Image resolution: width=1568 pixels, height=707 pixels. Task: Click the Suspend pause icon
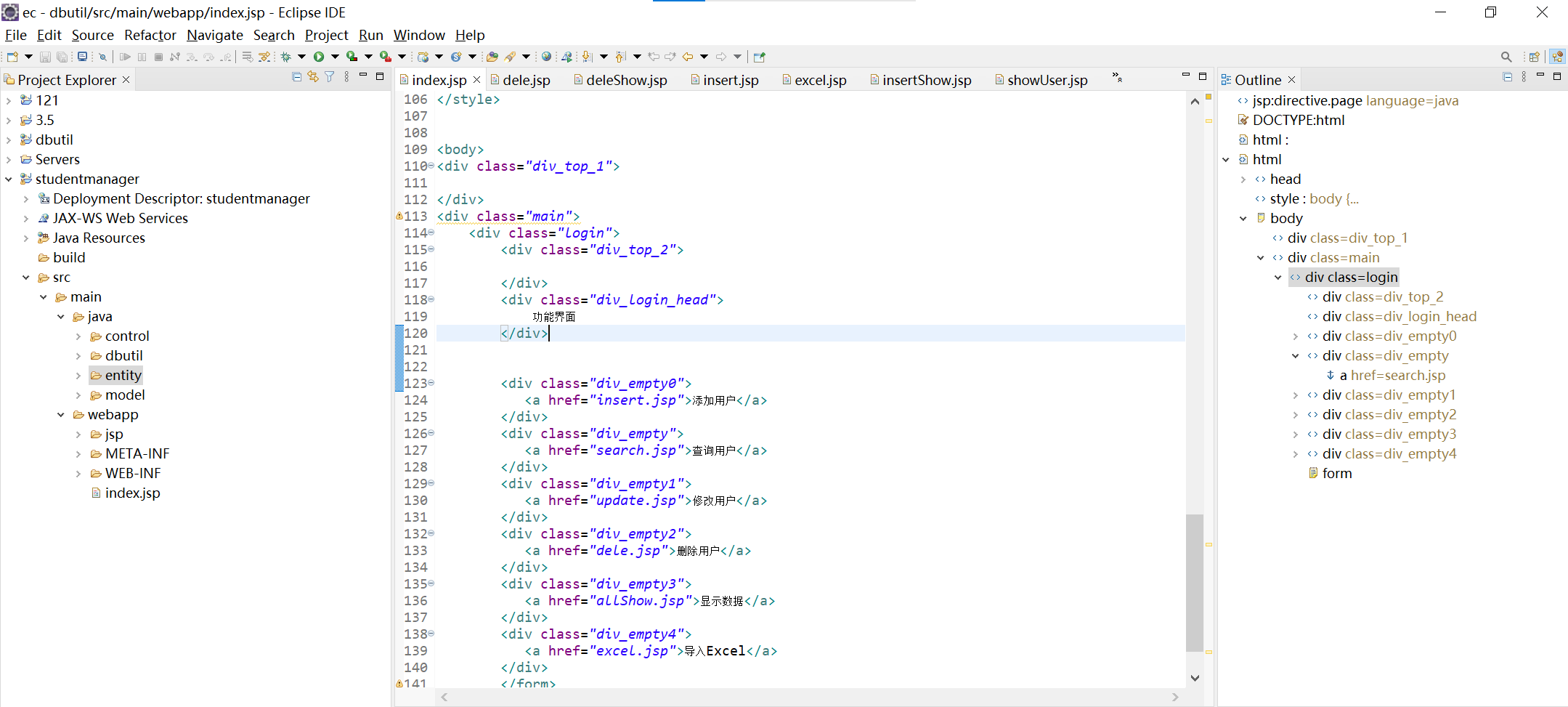142,57
